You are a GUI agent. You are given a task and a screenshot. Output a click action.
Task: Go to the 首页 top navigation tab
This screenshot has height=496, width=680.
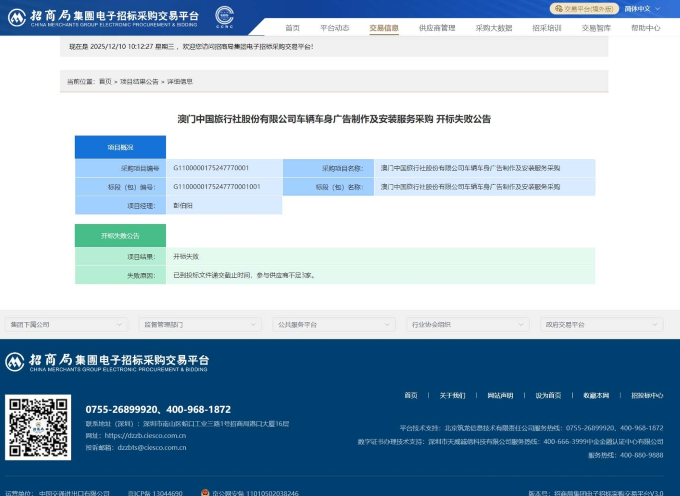292,28
